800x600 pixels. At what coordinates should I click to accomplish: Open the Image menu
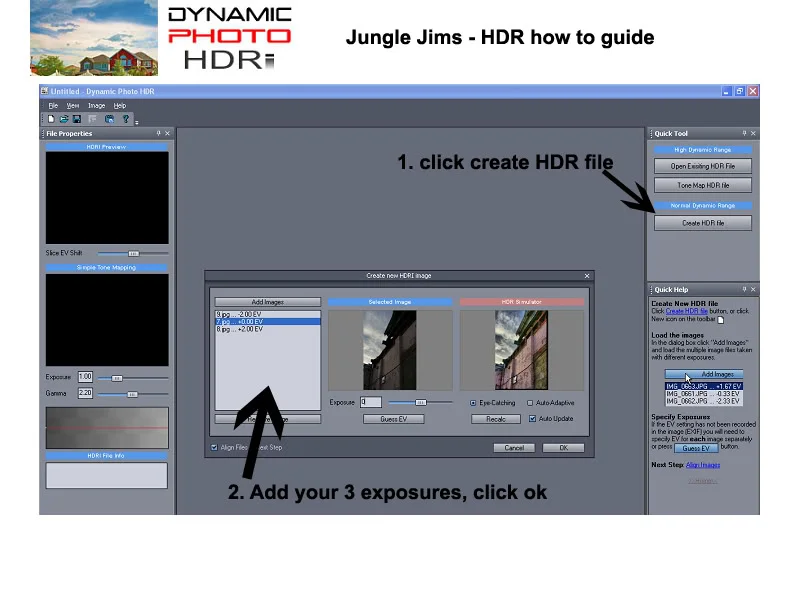click(x=96, y=106)
